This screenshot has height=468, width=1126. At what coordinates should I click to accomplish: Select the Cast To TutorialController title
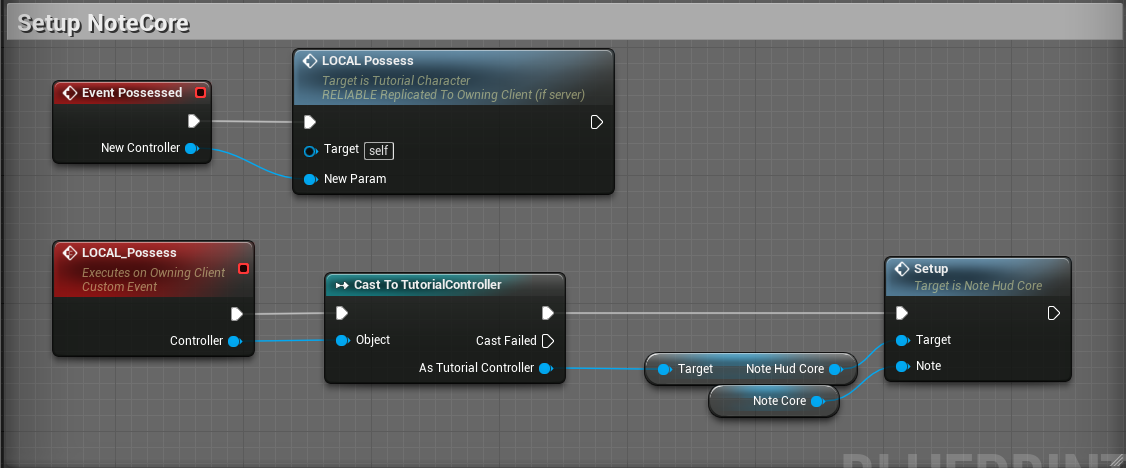tap(427, 285)
